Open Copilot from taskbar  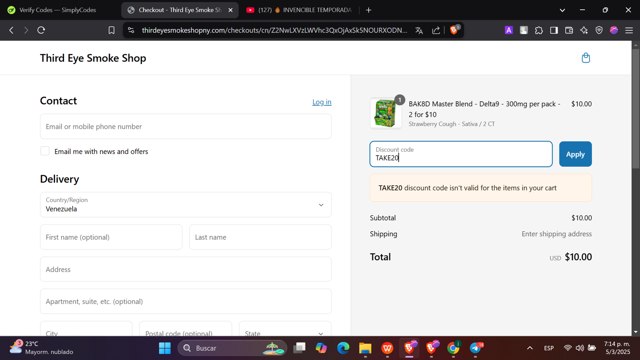click(x=321, y=348)
